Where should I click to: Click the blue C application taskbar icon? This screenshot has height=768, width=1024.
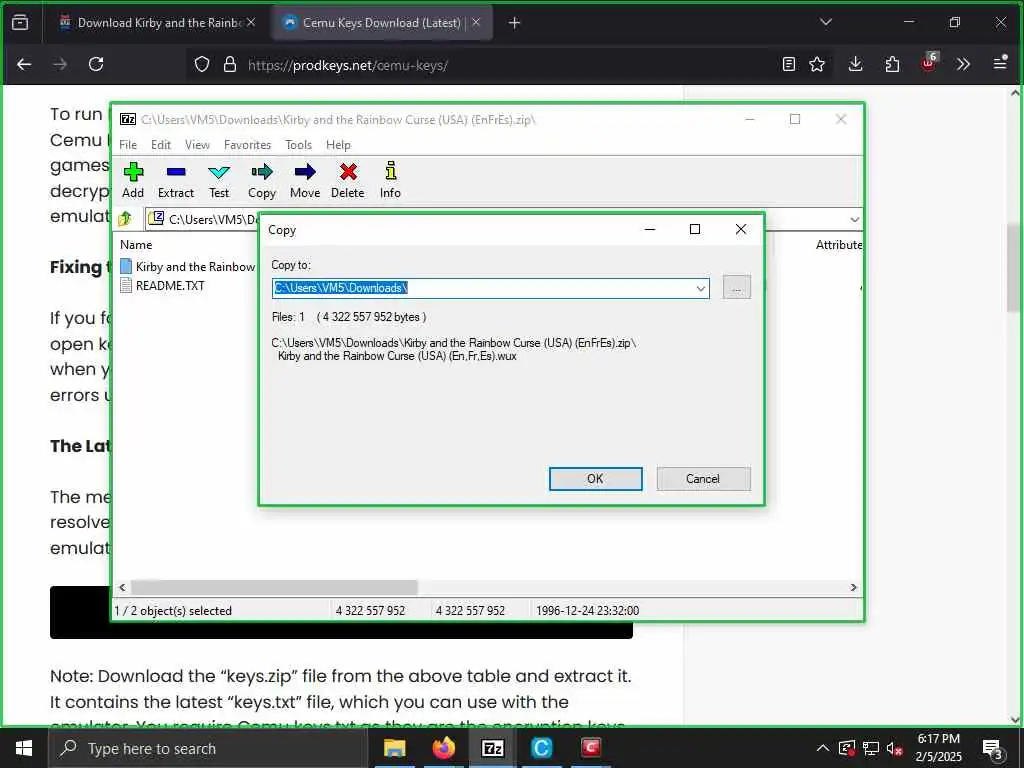click(x=542, y=748)
